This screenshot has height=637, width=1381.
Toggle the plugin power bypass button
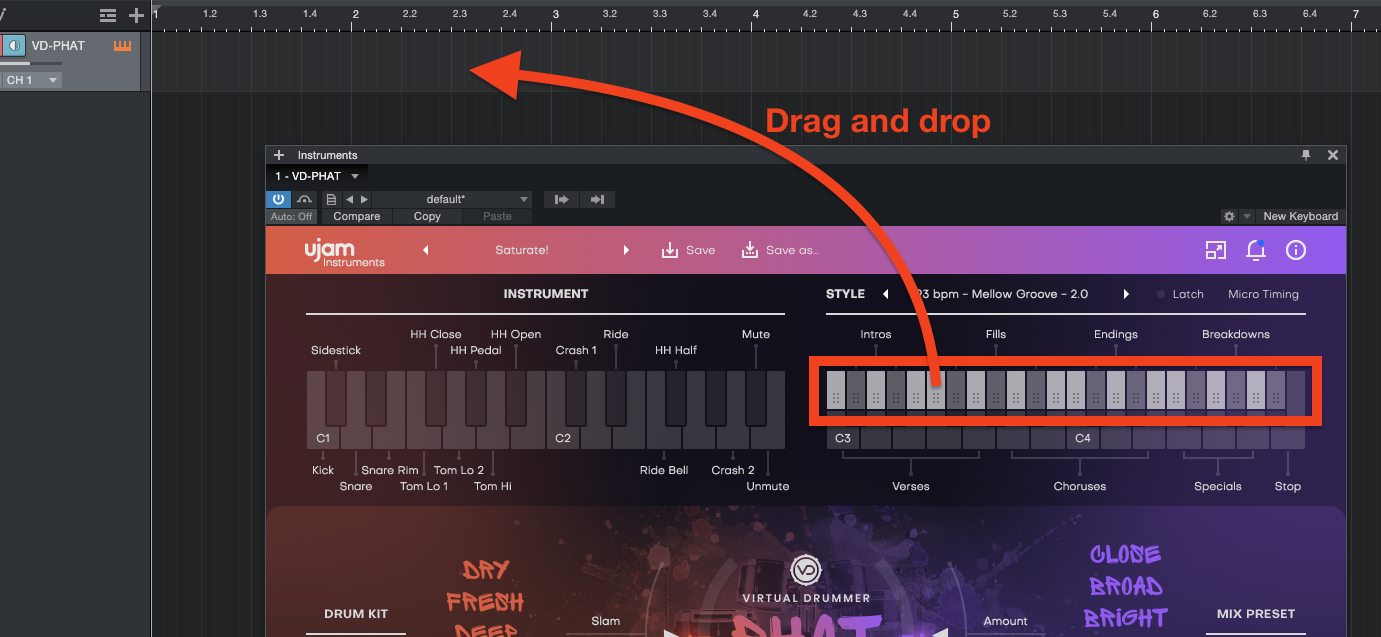(x=277, y=199)
